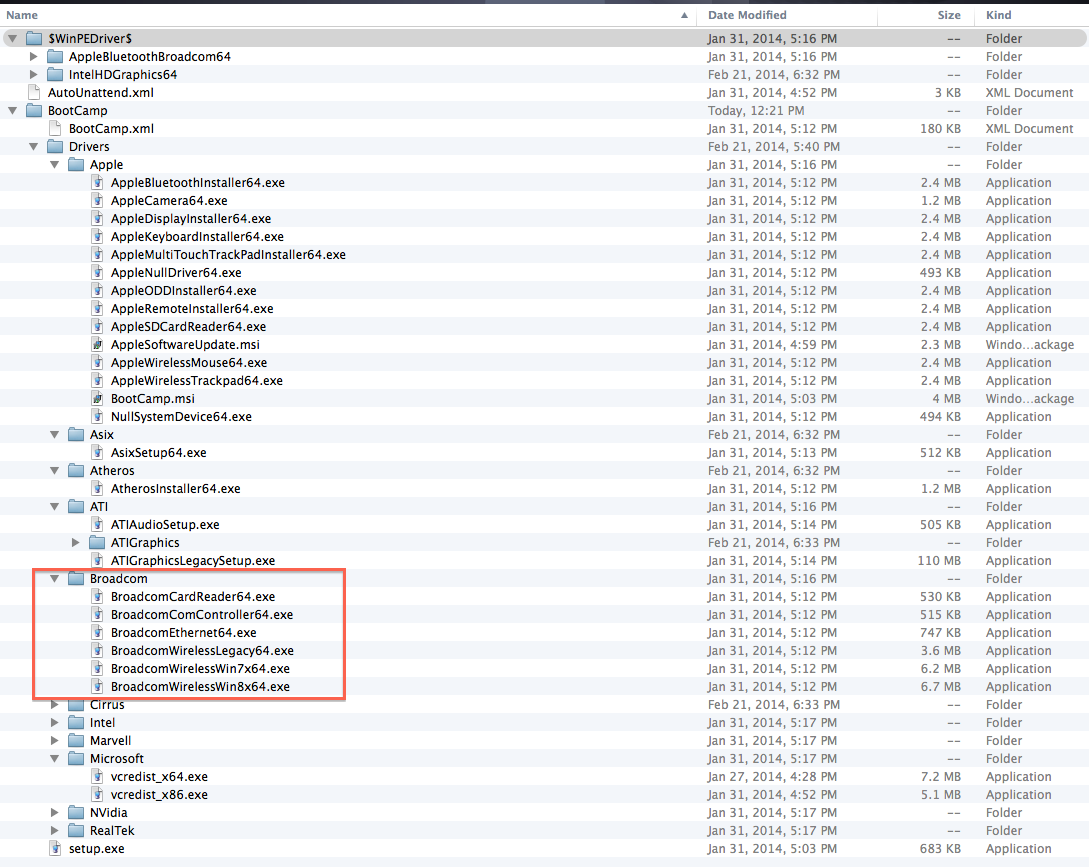1089x867 pixels.
Task: Sort by the Kind column header
Action: click(x=999, y=15)
